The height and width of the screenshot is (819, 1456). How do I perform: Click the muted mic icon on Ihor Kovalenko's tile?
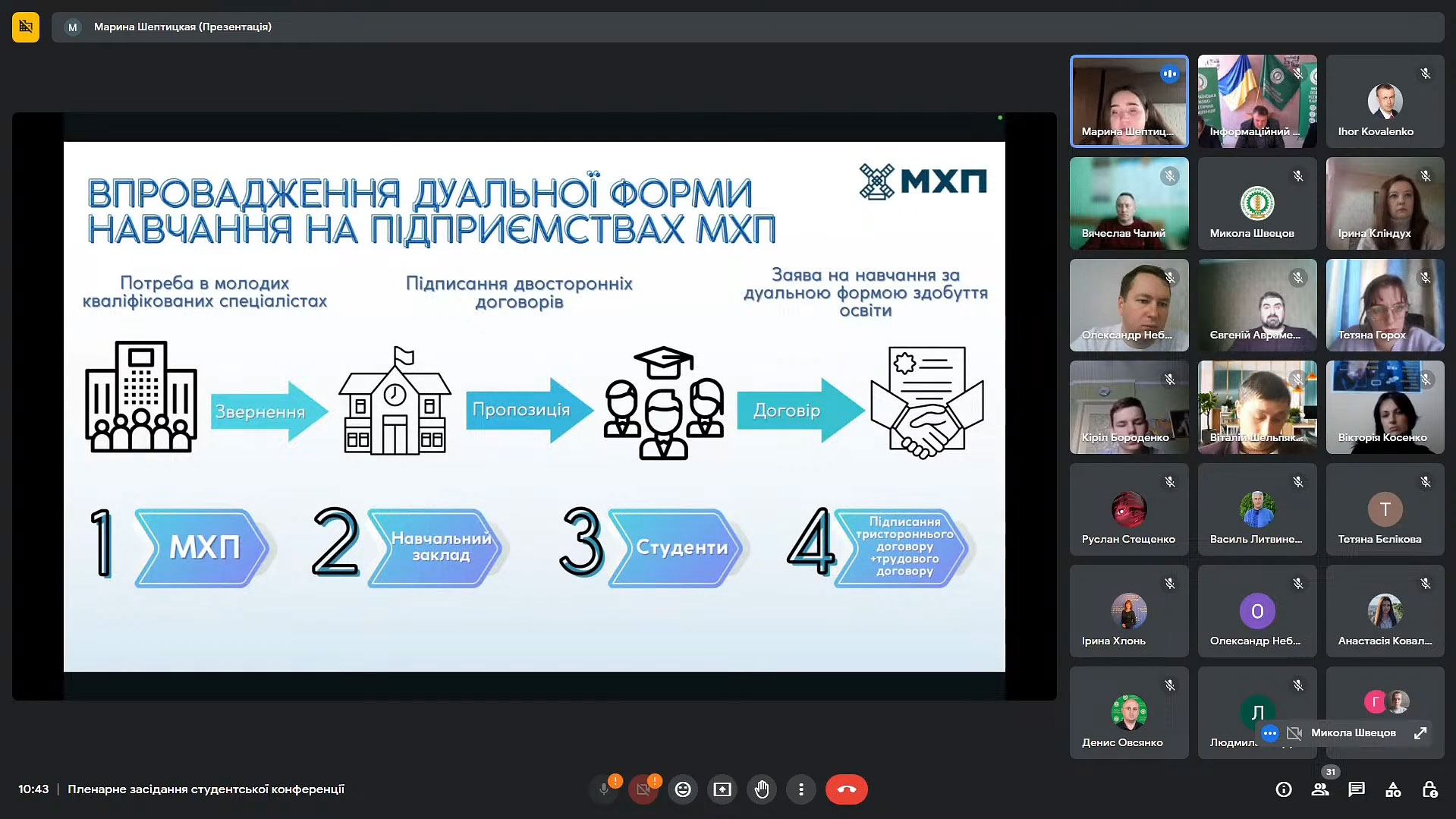(x=1426, y=74)
